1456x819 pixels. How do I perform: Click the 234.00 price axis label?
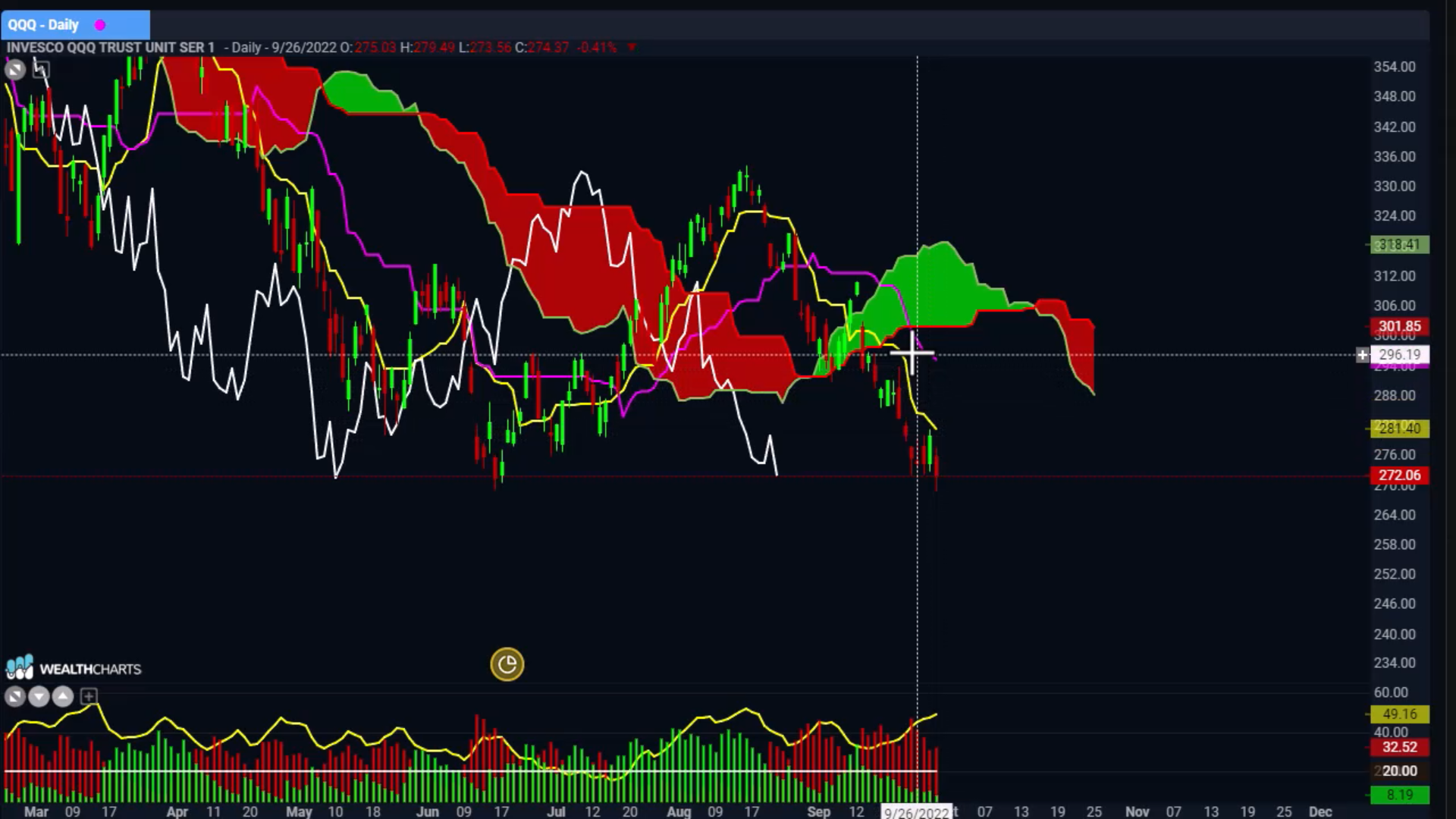(x=1395, y=663)
